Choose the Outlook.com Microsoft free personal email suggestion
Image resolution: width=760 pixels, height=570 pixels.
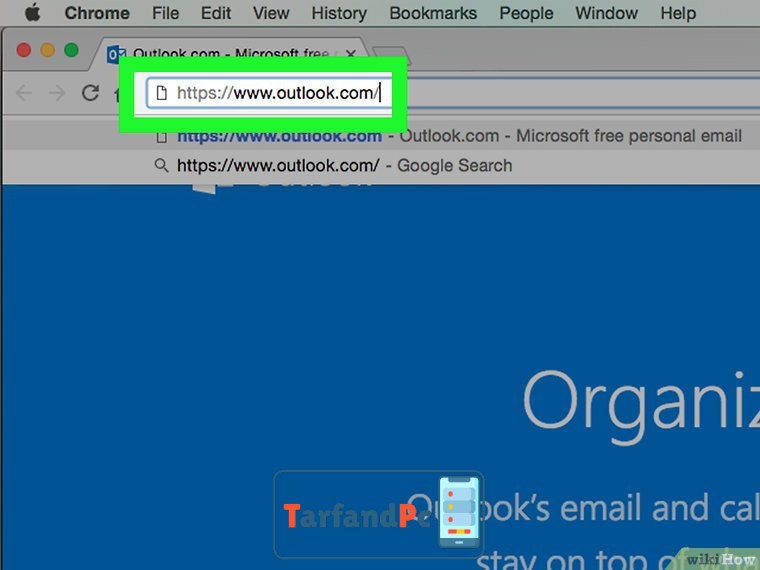(380, 137)
